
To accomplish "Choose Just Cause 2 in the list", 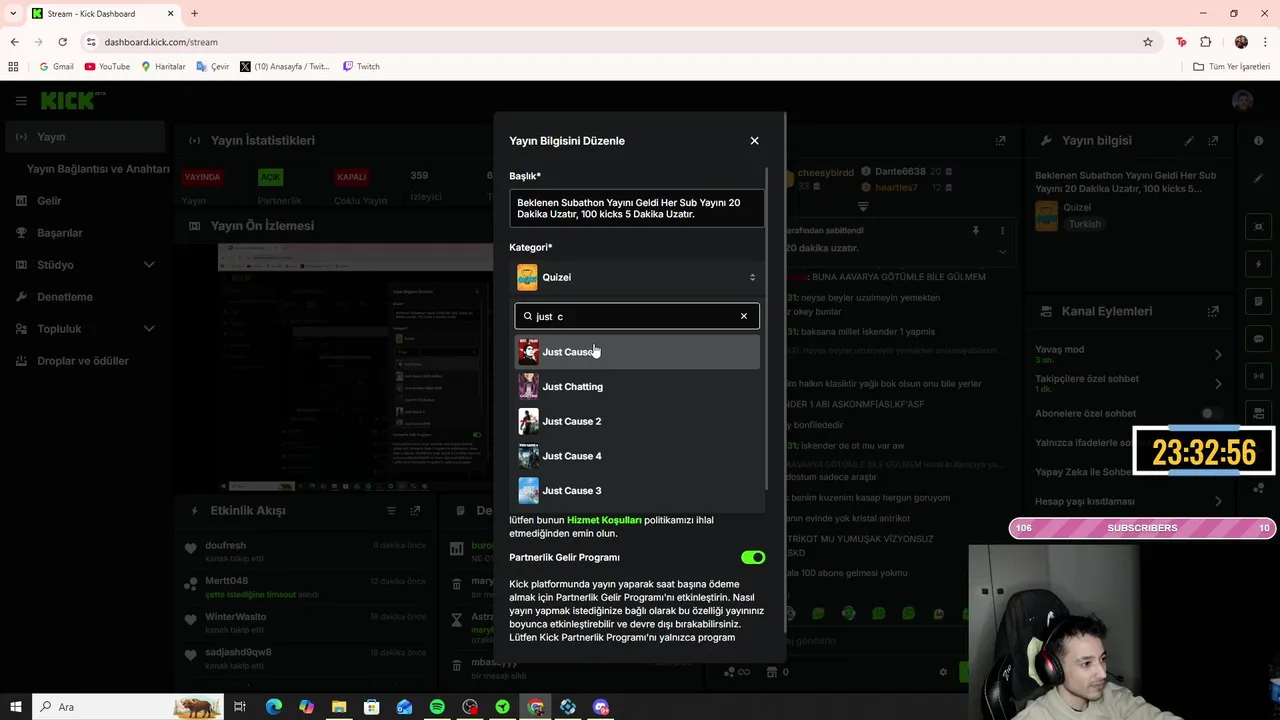I will [637, 421].
